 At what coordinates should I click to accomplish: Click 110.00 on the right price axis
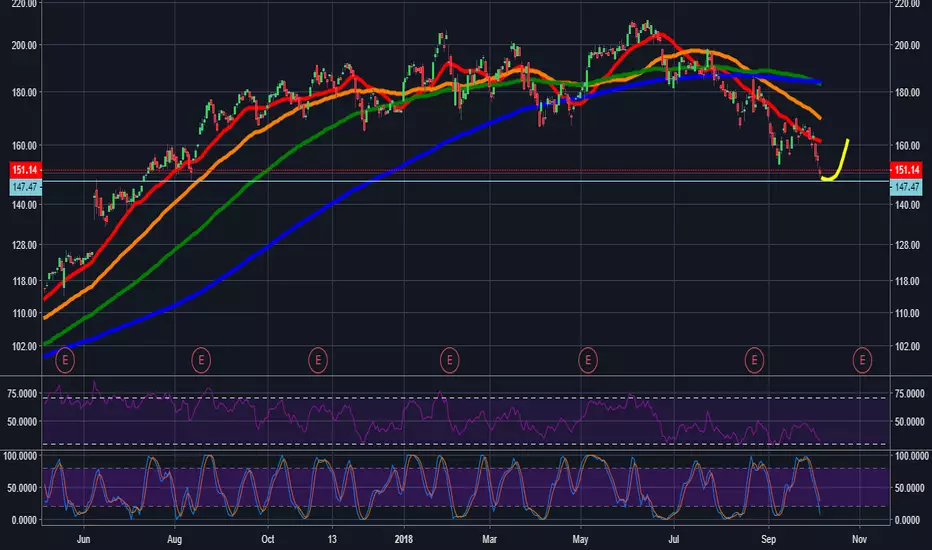click(907, 313)
